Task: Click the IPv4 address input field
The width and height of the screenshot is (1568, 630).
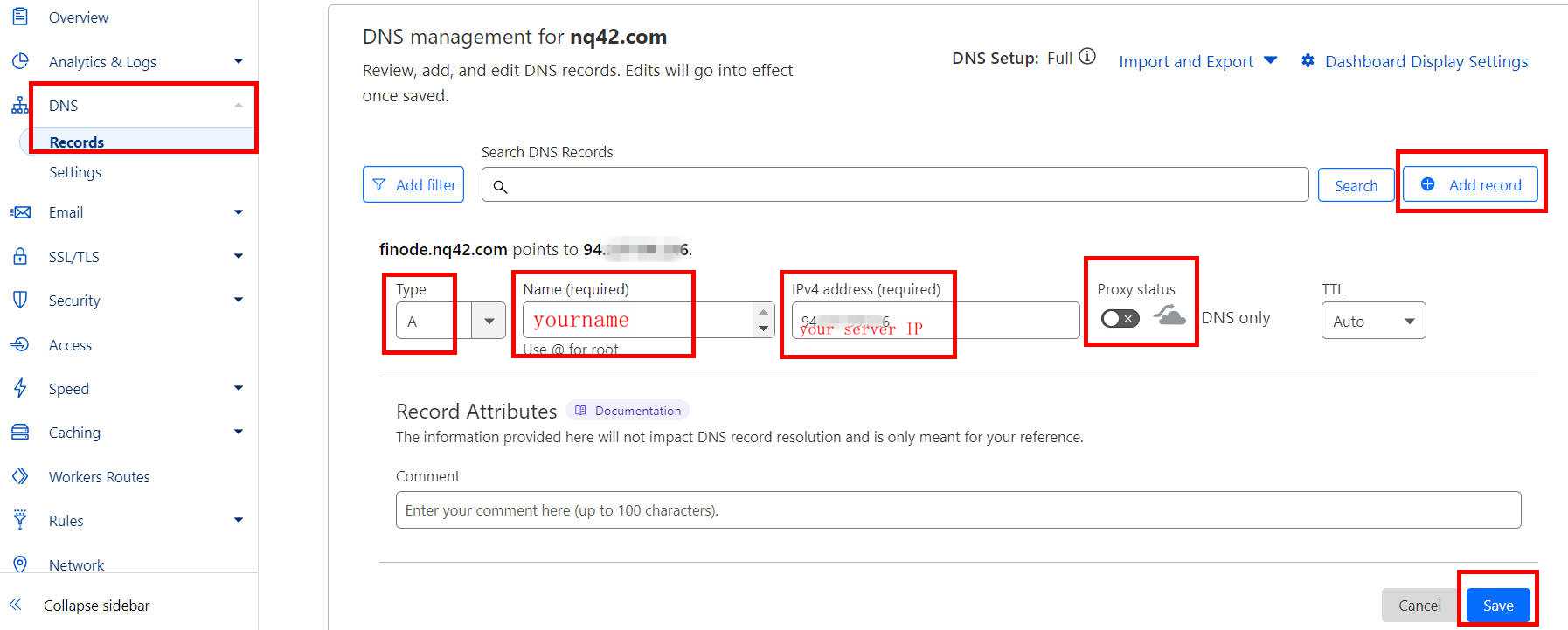Action: click(x=935, y=320)
